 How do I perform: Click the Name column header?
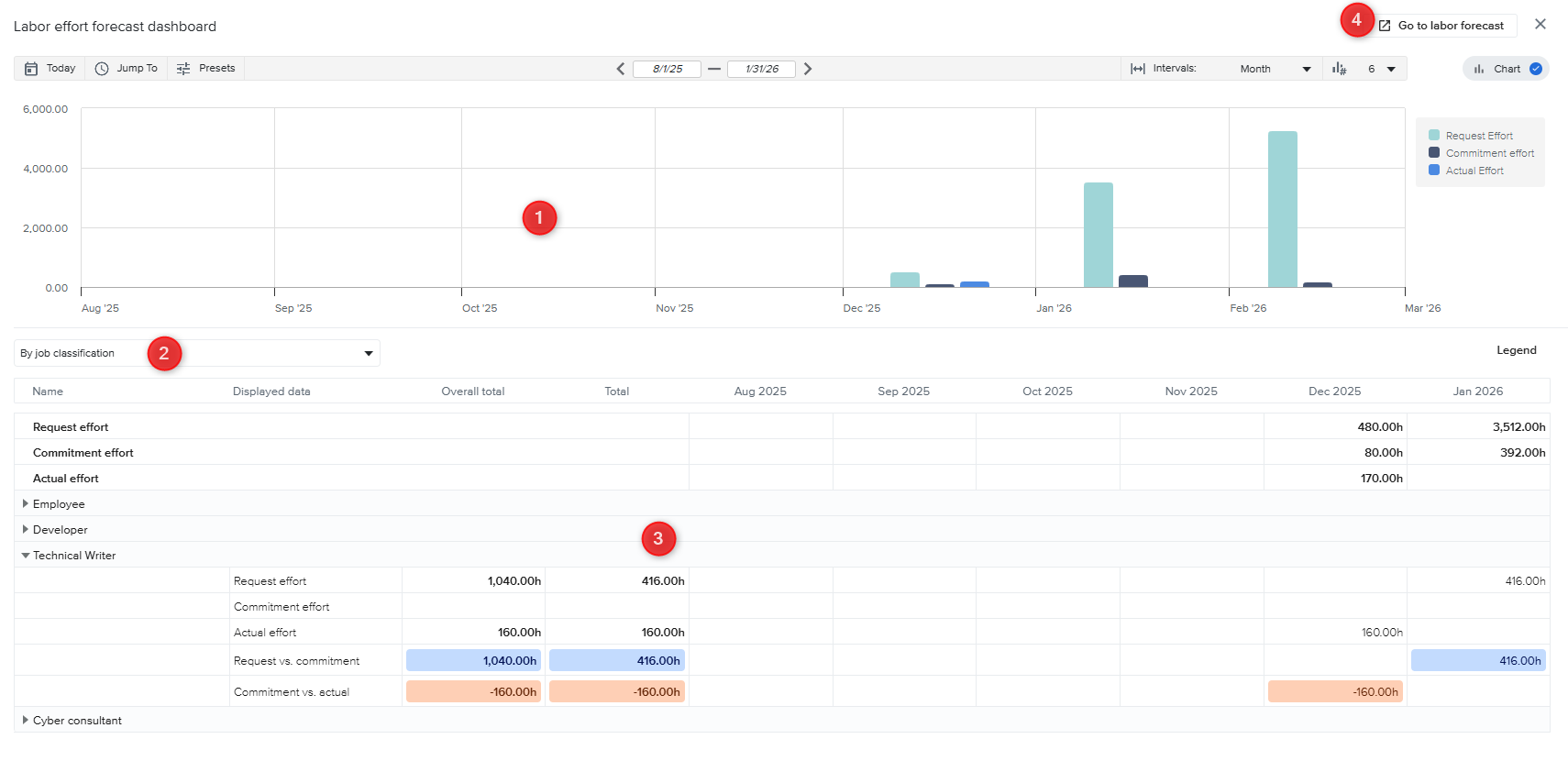48,392
